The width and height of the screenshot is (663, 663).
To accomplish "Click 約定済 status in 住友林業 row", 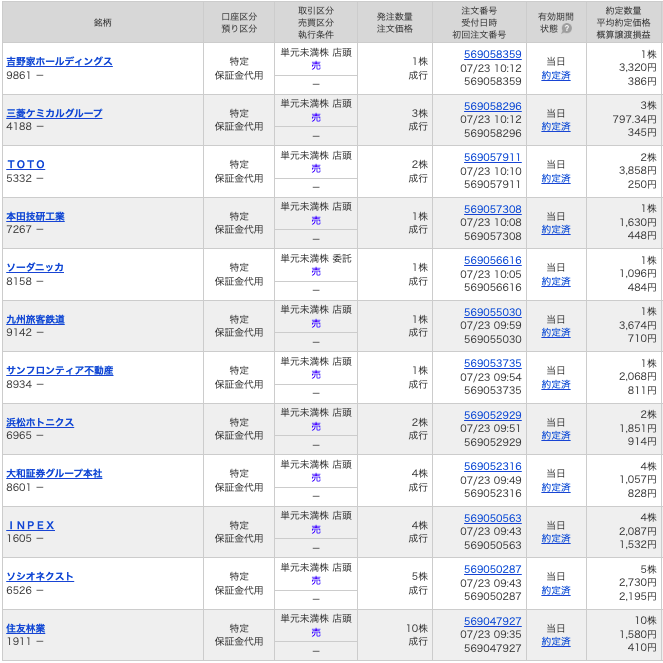I will point(556,641).
